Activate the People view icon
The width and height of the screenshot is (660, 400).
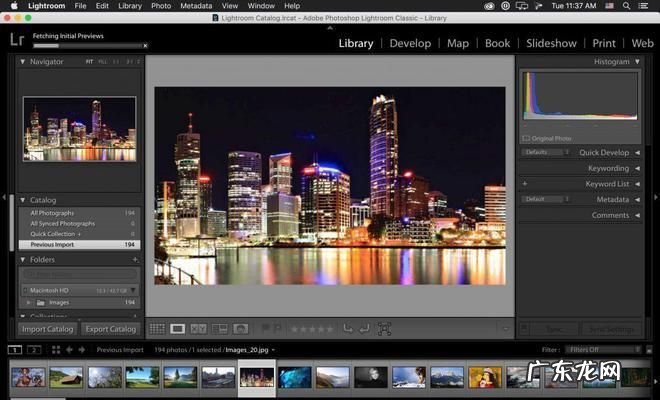click(x=241, y=328)
